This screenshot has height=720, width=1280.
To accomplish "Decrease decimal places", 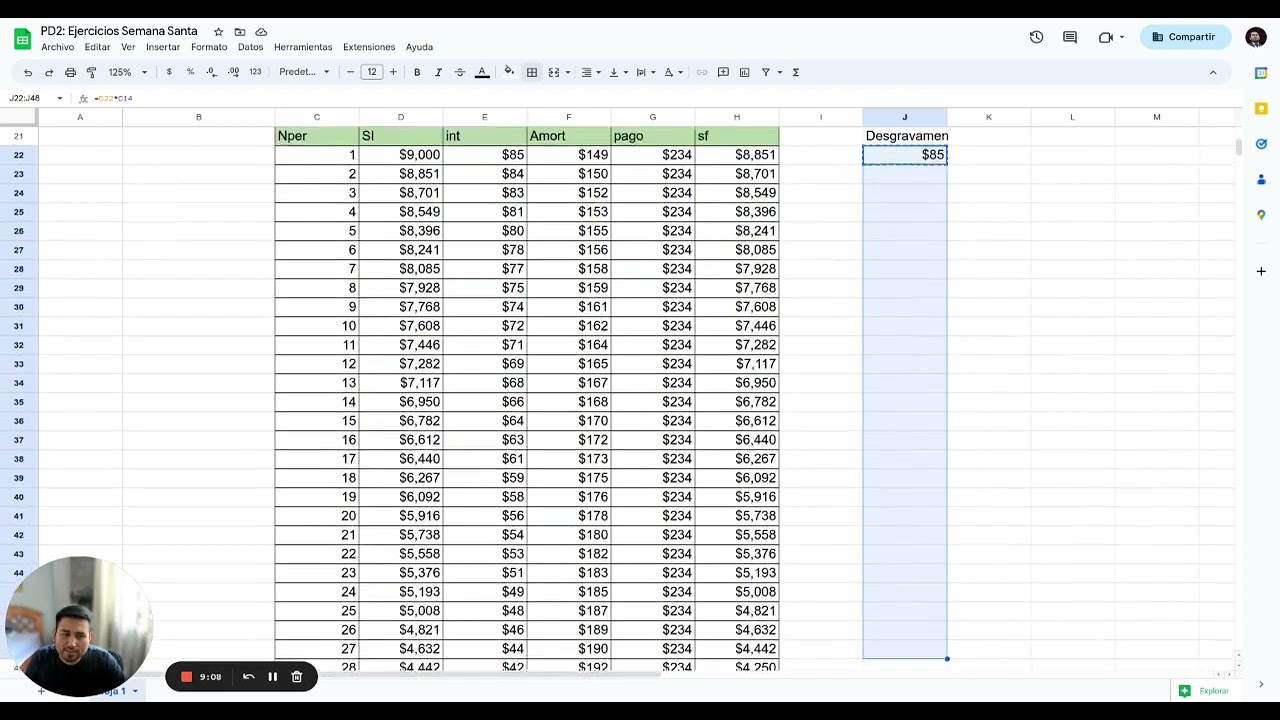I will click(211, 72).
